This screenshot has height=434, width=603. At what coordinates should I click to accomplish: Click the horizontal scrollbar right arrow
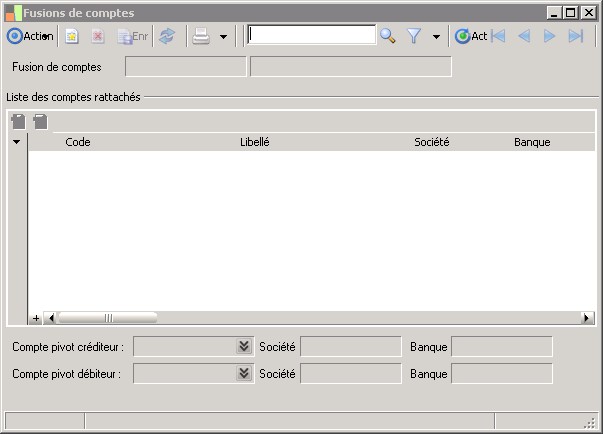[587, 318]
